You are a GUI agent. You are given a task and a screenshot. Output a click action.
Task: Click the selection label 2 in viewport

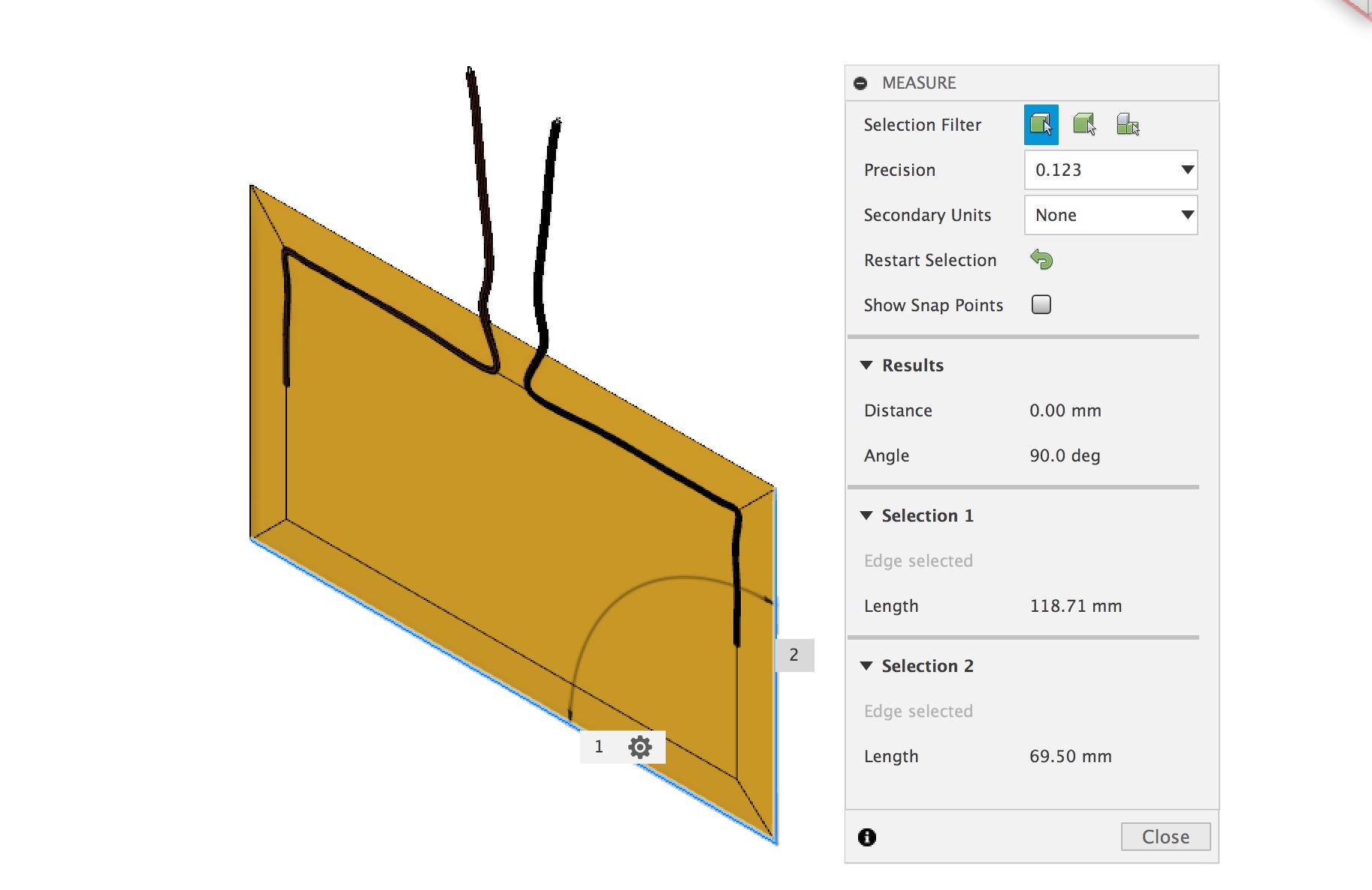tap(794, 655)
